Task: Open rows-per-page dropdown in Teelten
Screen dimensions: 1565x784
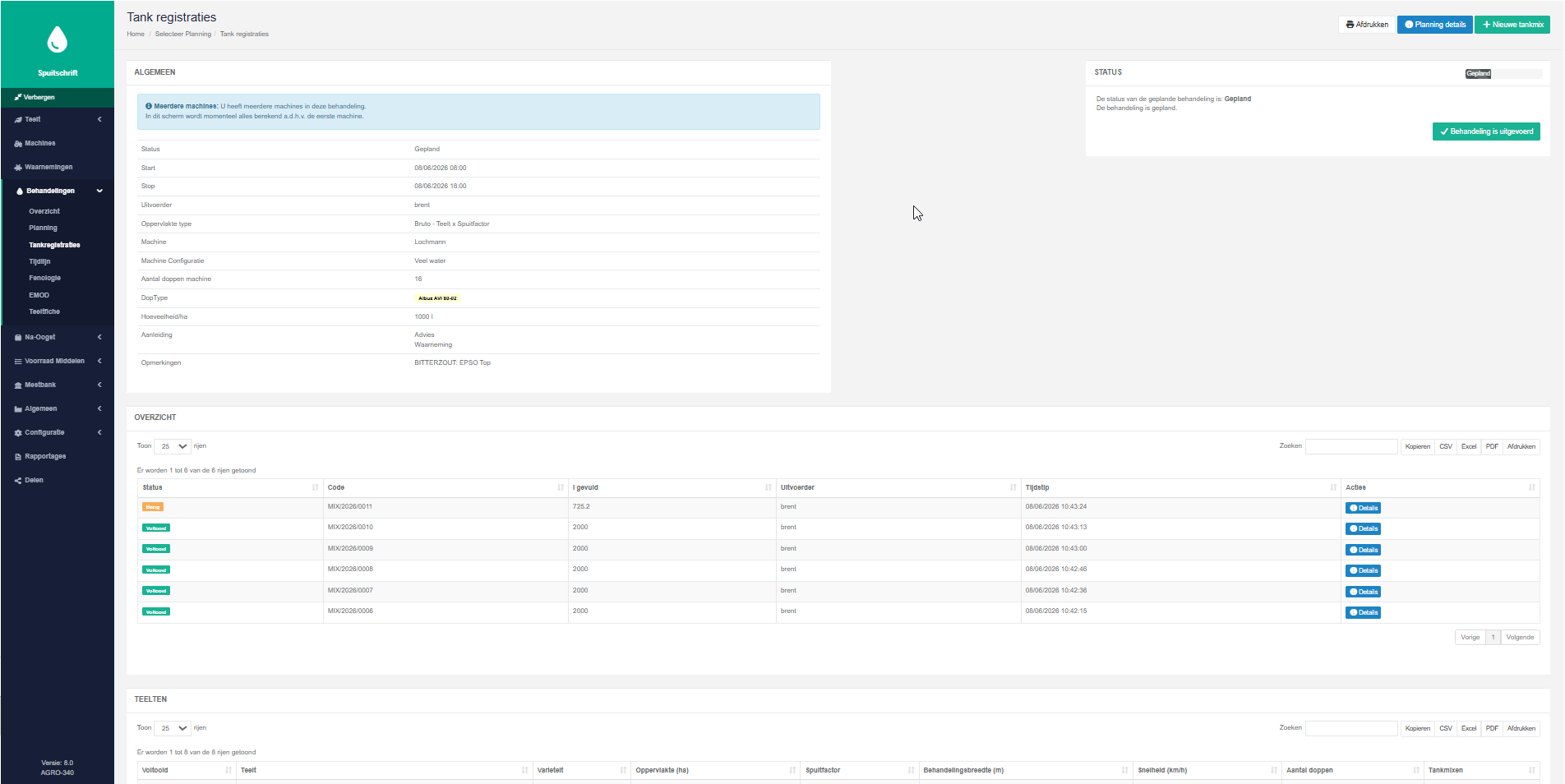Action: tap(173, 728)
